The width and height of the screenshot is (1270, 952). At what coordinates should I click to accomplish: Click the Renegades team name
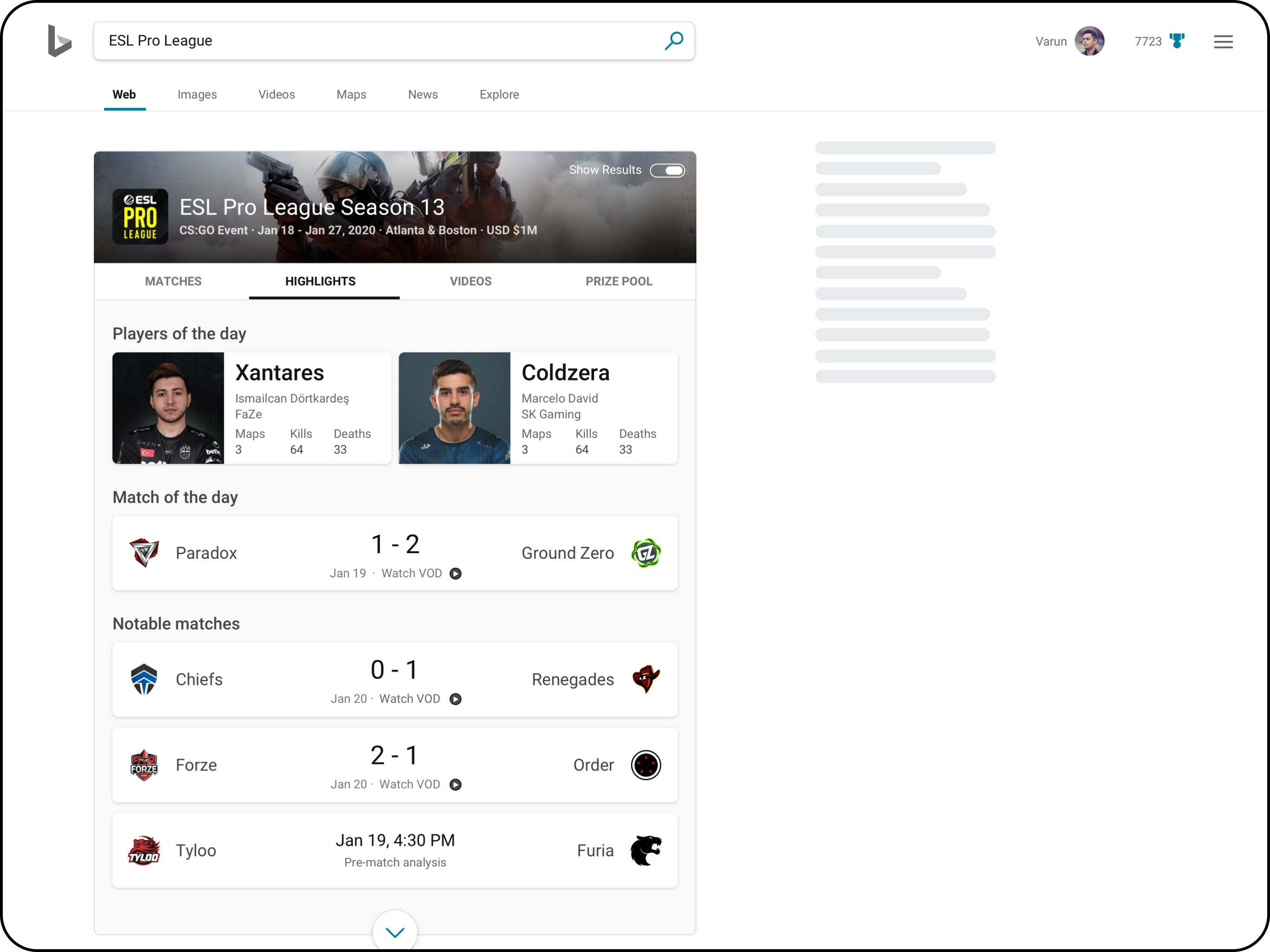click(572, 679)
